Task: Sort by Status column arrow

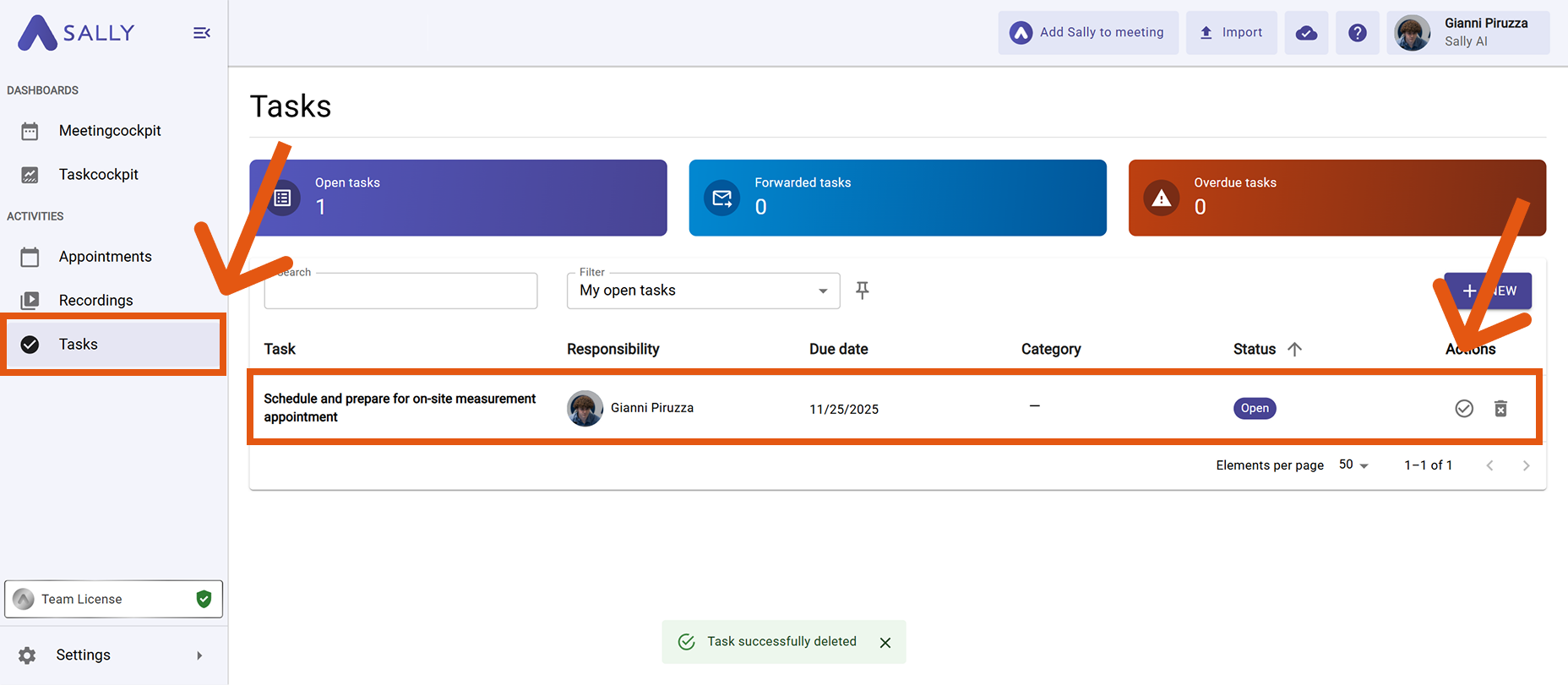Action: tap(1294, 349)
